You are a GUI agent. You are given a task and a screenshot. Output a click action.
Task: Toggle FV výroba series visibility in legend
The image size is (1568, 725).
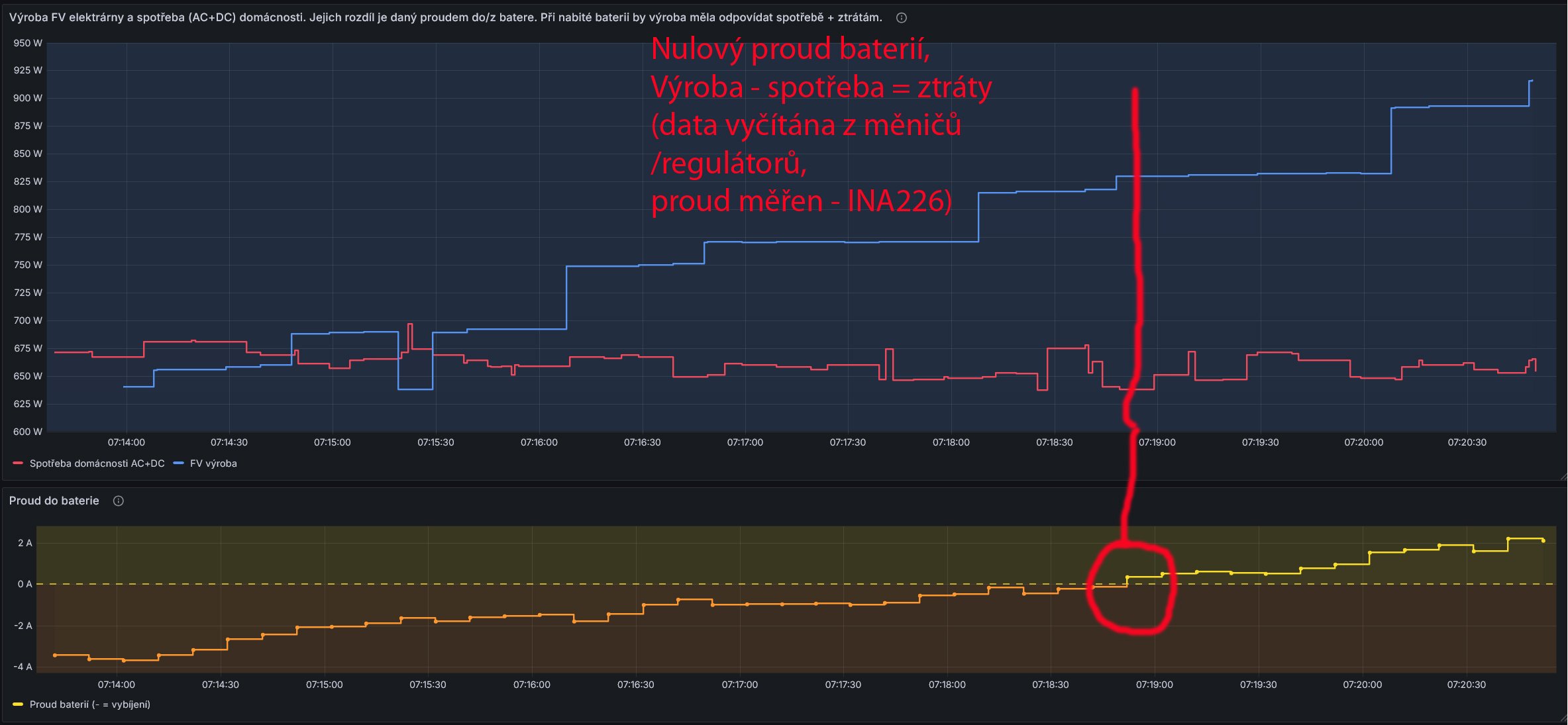(x=213, y=463)
